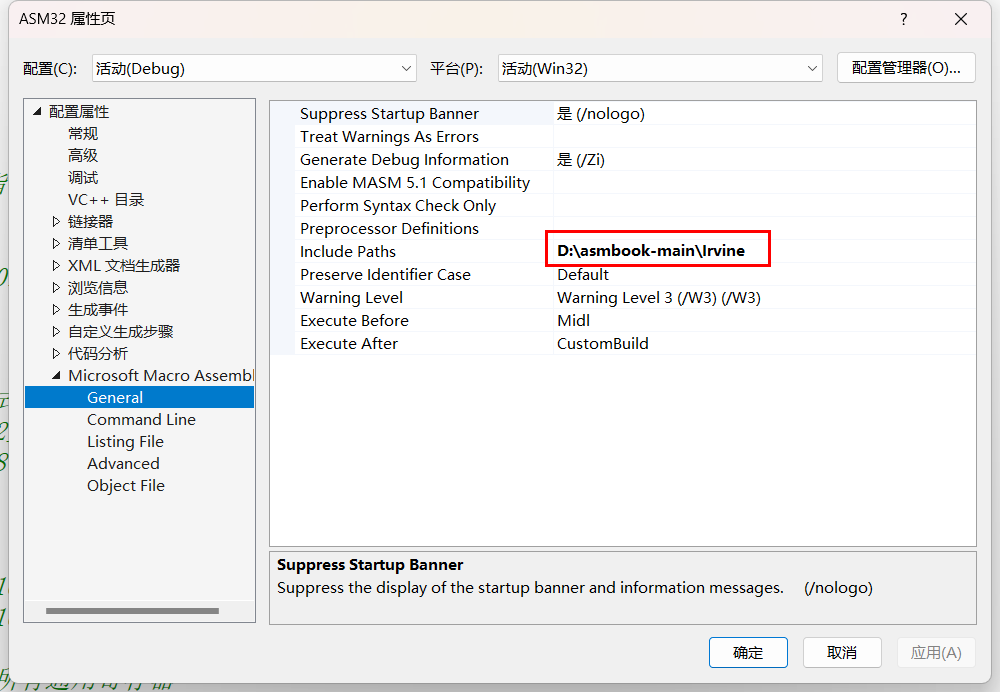Screen dimensions: 1000x692
Task: Select the VC++ 目录 tree item
Action: pos(106,200)
